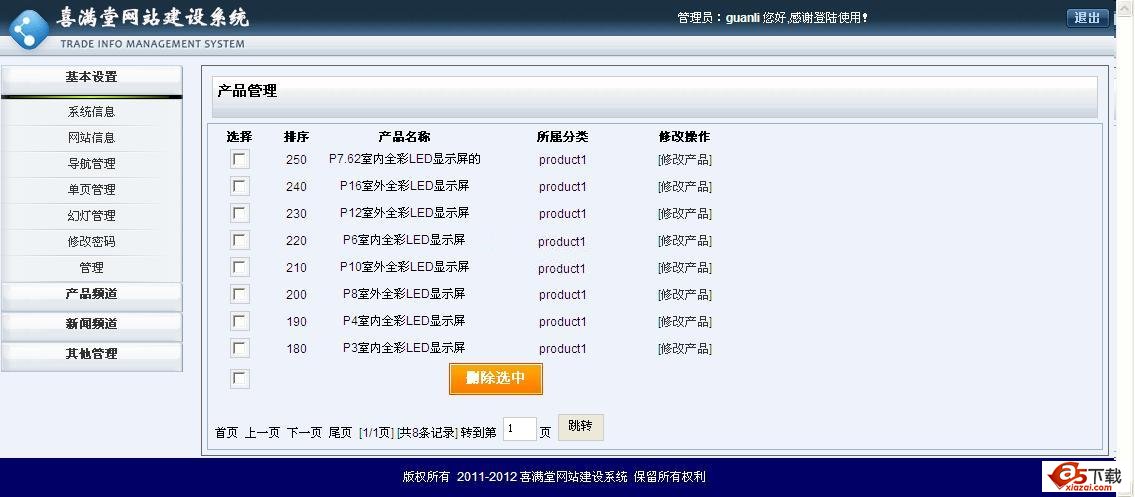Click the sort value 250
The width and height of the screenshot is (1135, 497).
(296, 160)
